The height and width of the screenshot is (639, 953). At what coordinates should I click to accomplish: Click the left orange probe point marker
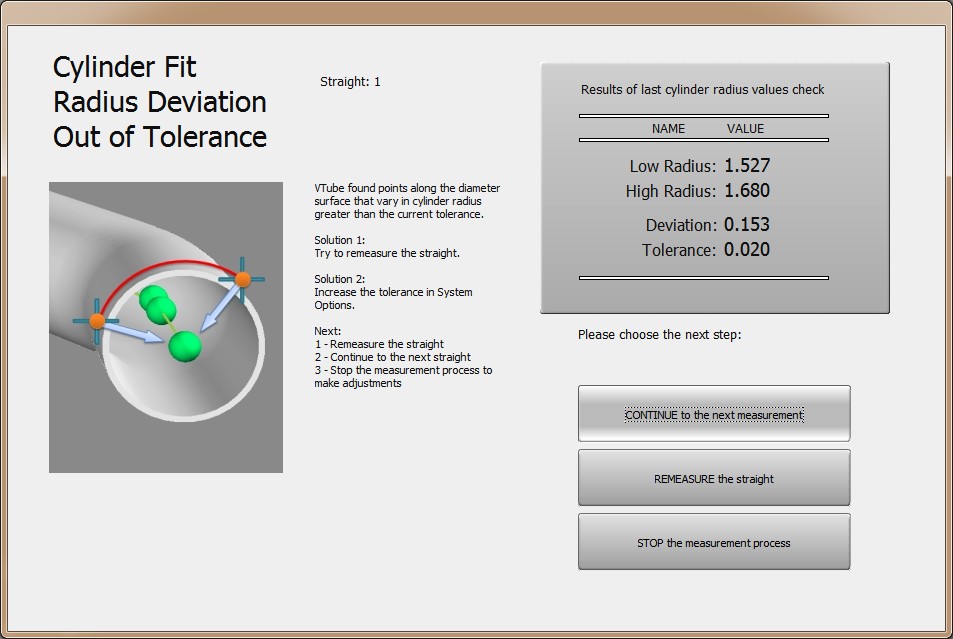click(x=97, y=321)
